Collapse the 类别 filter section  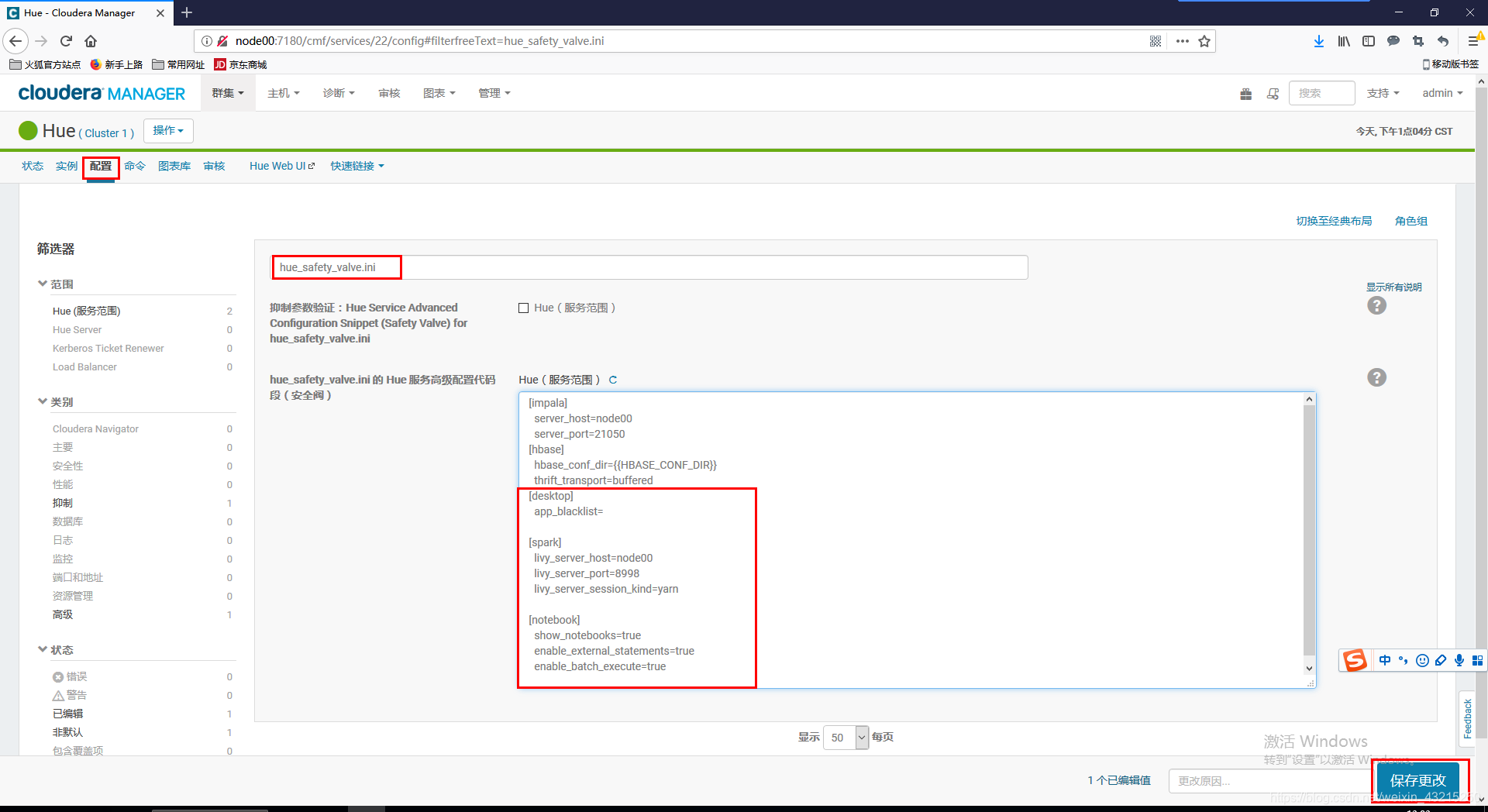click(x=56, y=402)
